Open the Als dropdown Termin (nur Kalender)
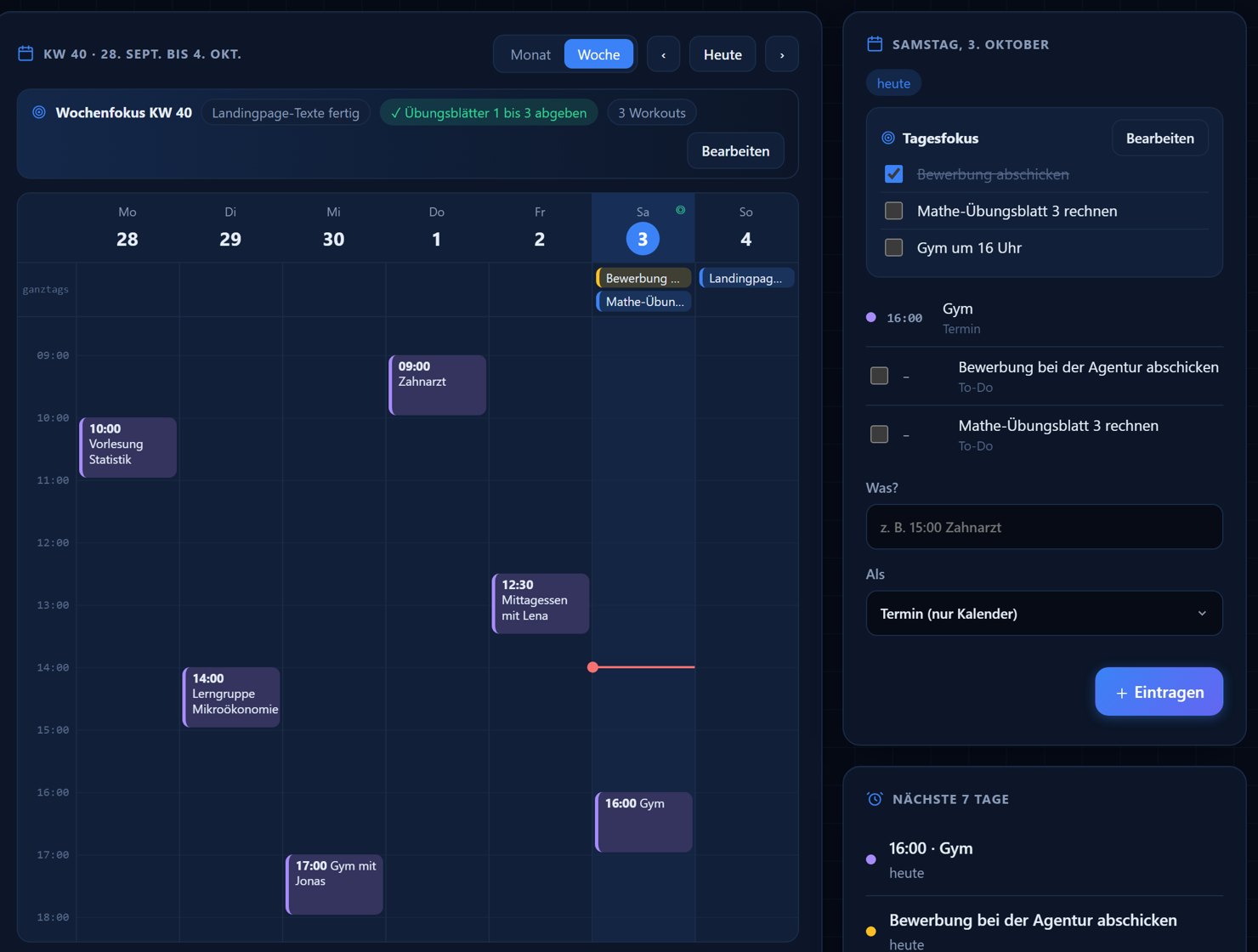 (x=1044, y=614)
